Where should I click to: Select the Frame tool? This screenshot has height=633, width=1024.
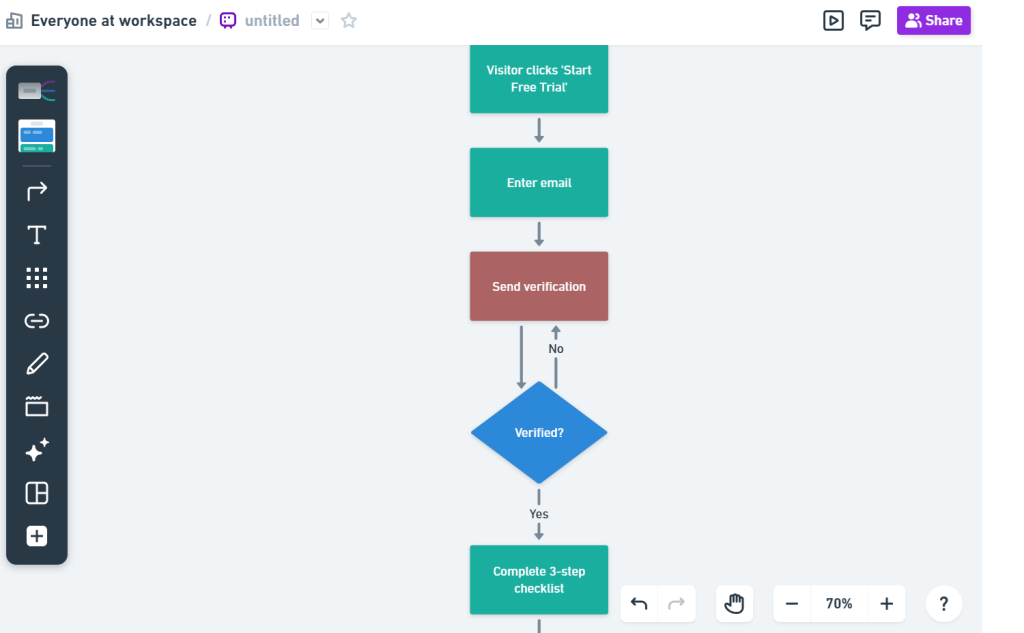tap(37, 406)
